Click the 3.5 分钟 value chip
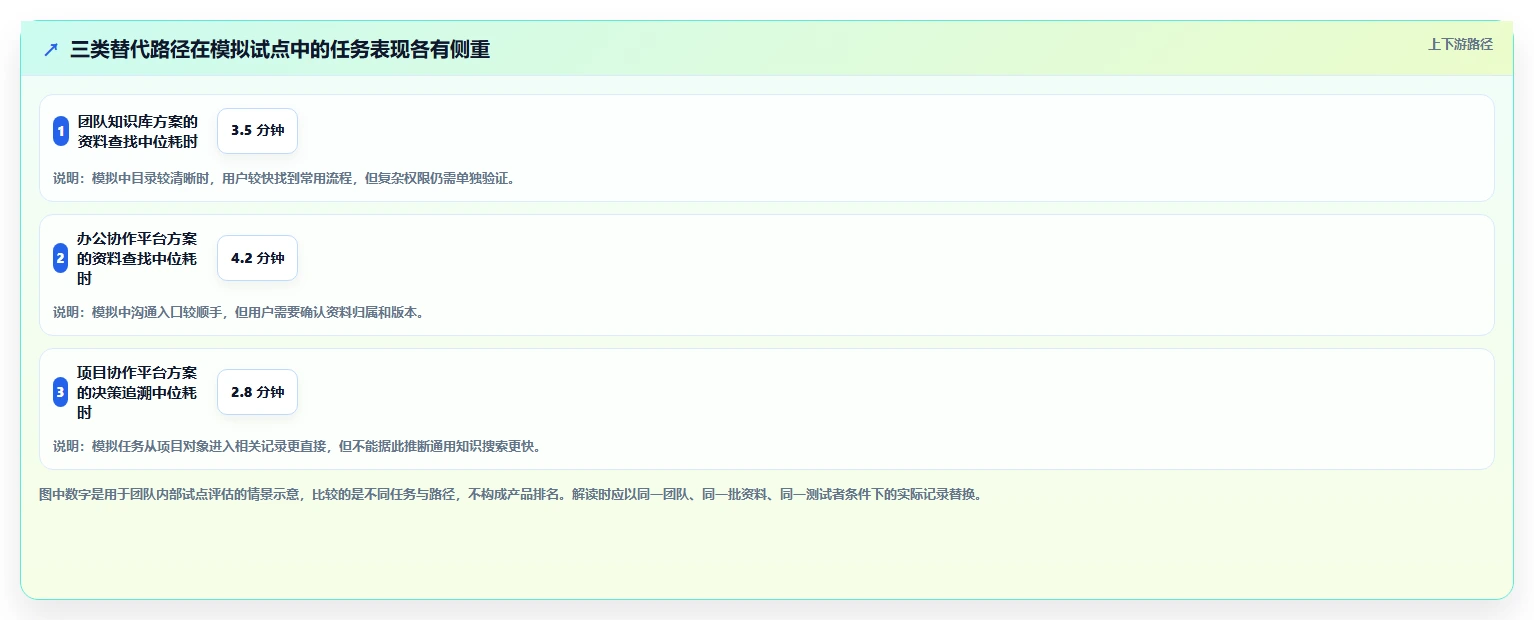 tap(257, 131)
